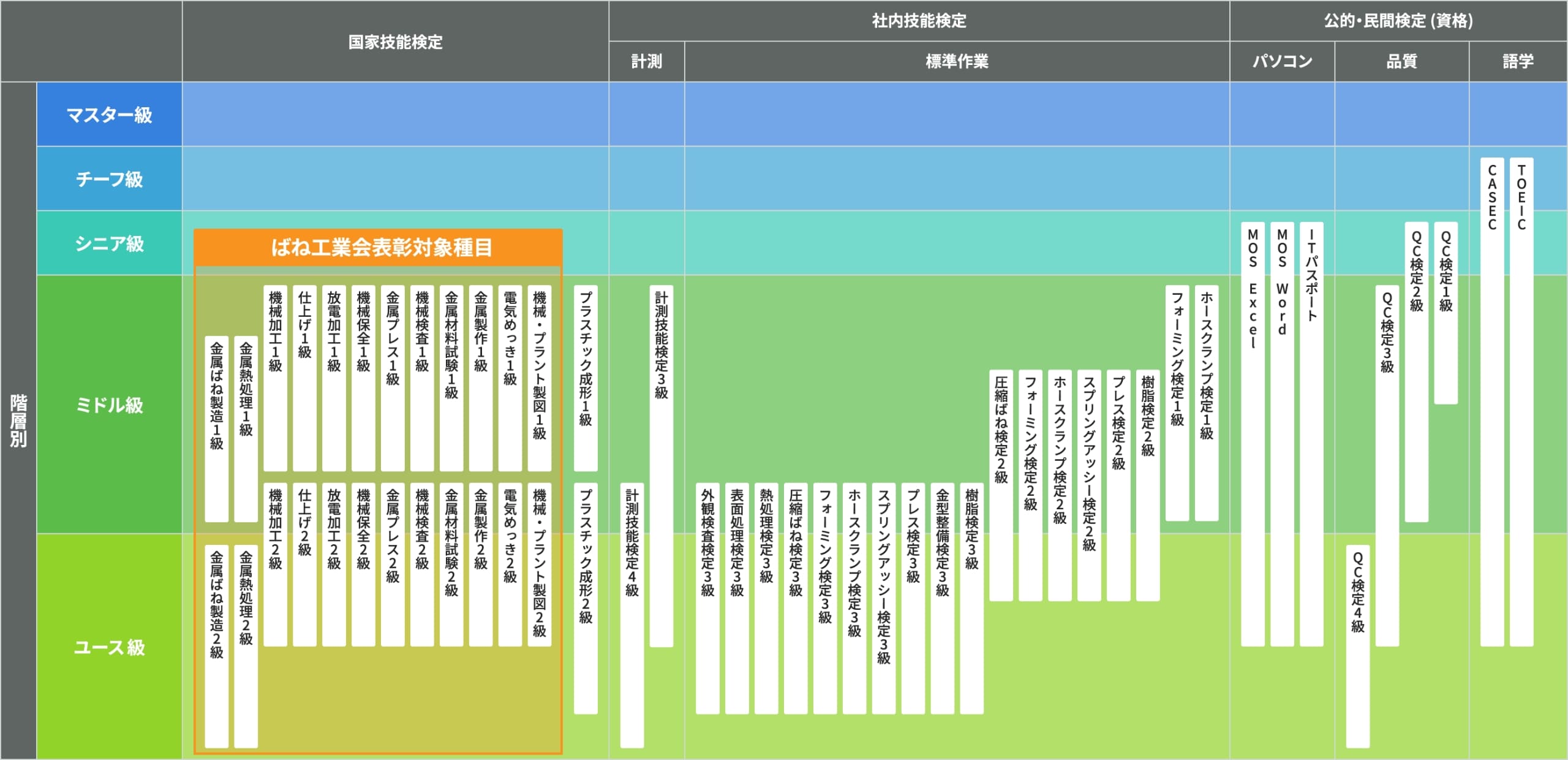Select the ミドル級 level row label
Image resolution: width=1568 pixels, height=760 pixels.
[x=109, y=405]
